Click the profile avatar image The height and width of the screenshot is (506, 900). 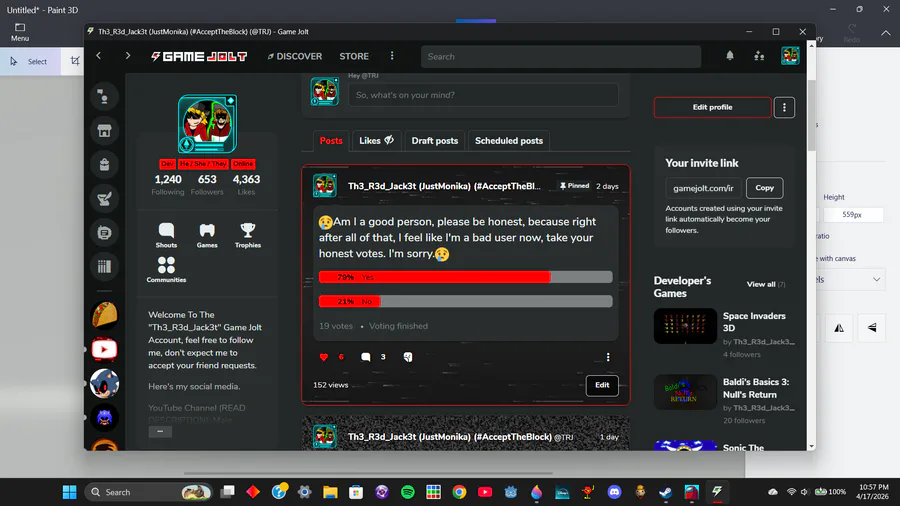(x=207, y=124)
